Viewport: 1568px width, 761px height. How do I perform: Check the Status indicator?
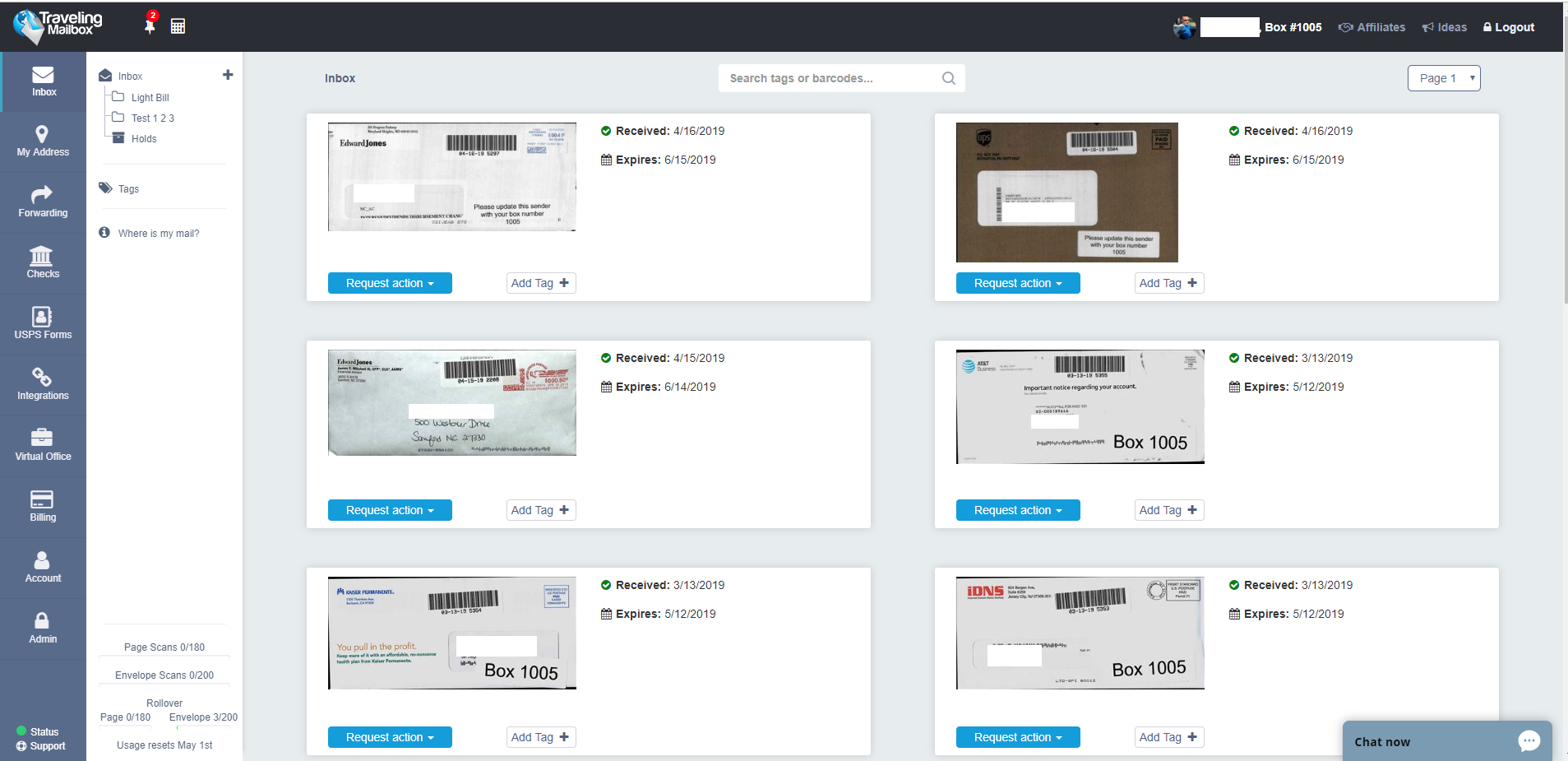[x=38, y=731]
